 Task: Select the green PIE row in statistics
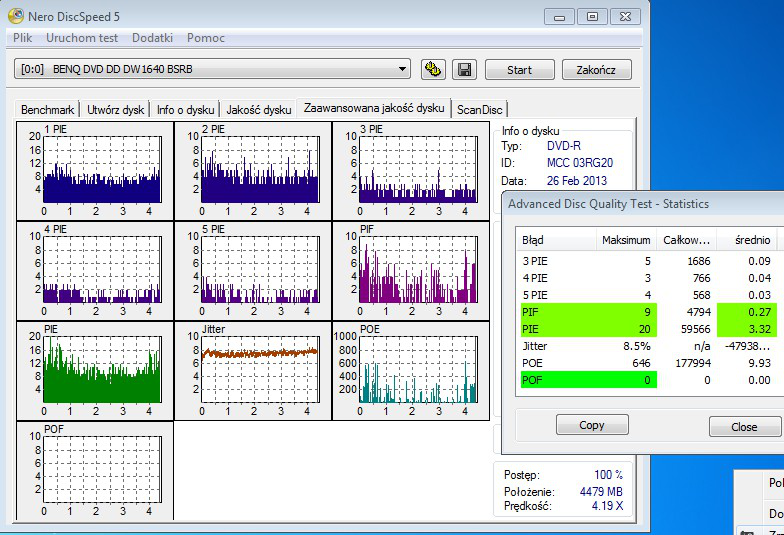[x=647, y=329]
